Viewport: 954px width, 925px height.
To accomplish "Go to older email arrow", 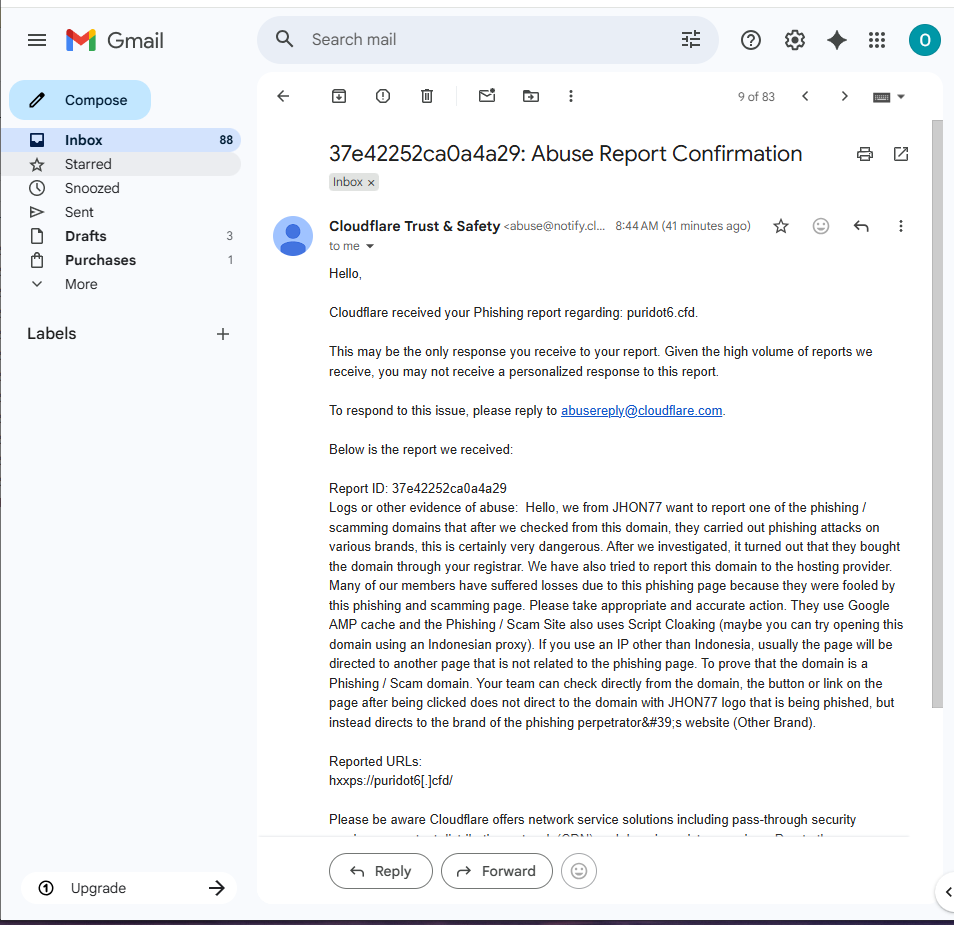I will pyautogui.click(x=844, y=96).
